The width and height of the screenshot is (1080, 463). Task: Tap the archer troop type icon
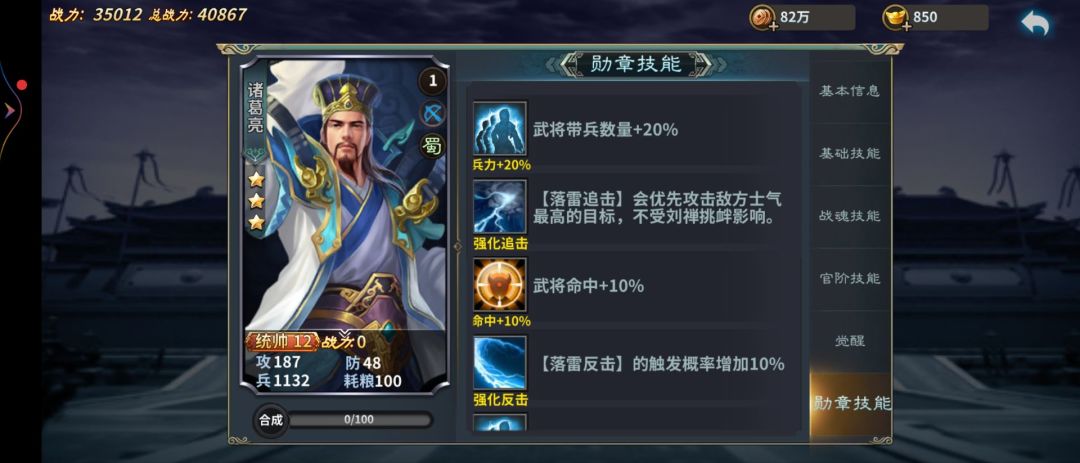[x=433, y=114]
